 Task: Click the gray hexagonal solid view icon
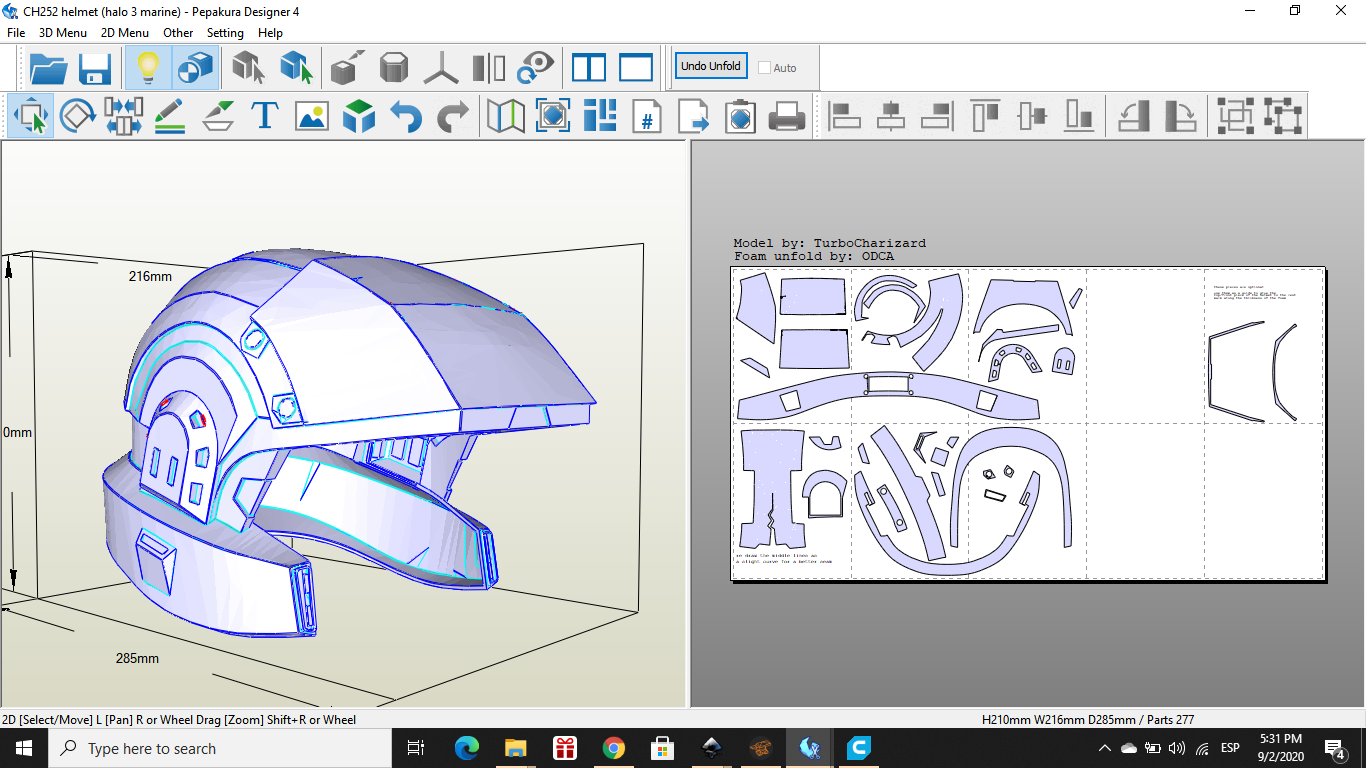[x=394, y=68]
